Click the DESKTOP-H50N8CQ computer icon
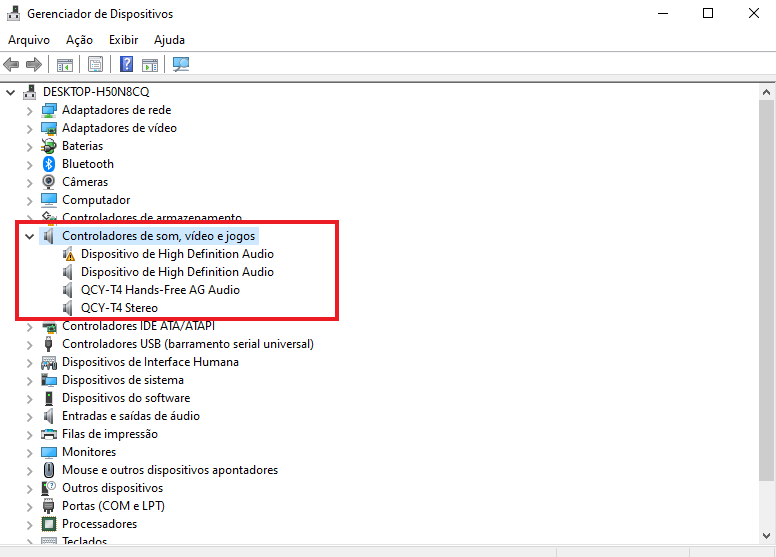The width and height of the screenshot is (776, 557). [x=30, y=92]
